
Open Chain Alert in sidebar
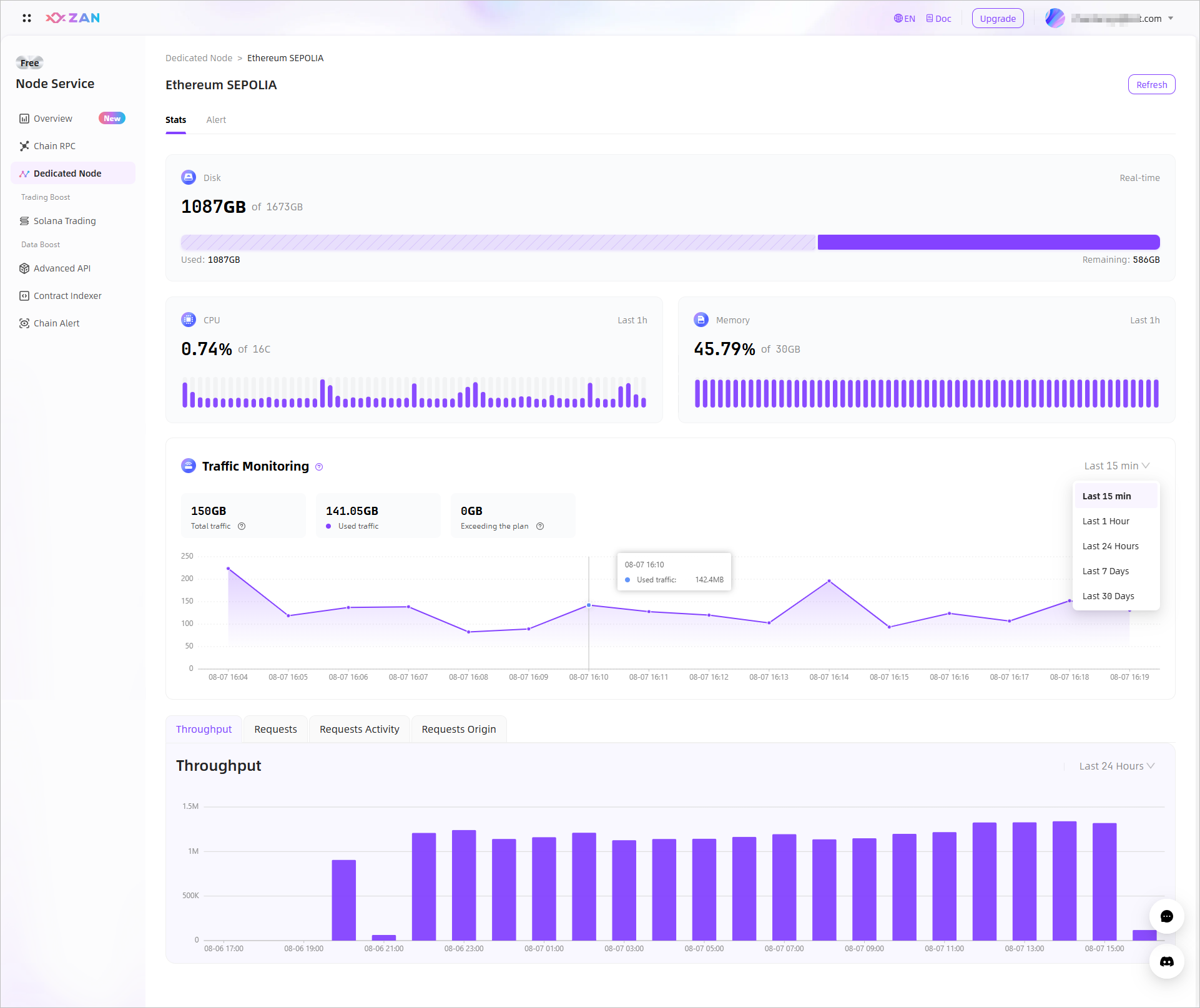72,323
